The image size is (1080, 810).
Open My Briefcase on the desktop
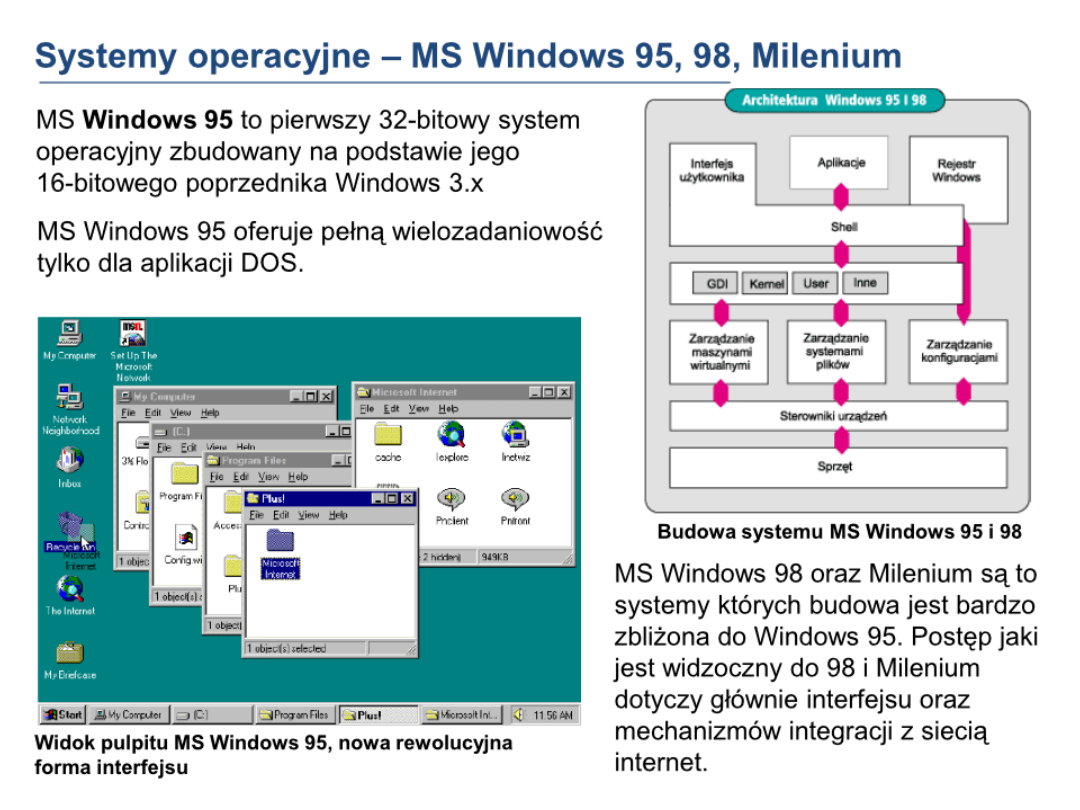pyautogui.click(x=69, y=653)
